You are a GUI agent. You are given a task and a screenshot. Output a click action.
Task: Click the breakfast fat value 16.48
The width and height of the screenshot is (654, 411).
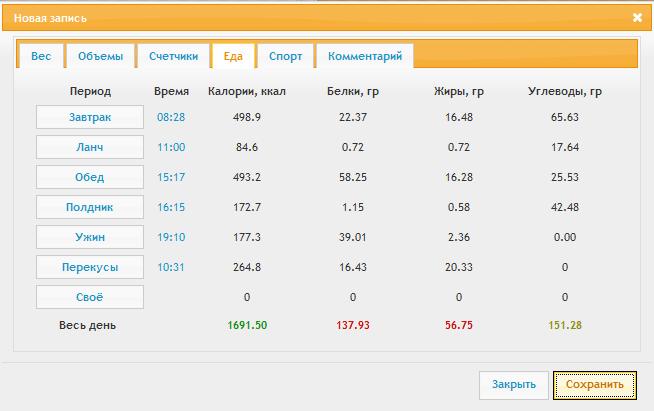coord(459,117)
